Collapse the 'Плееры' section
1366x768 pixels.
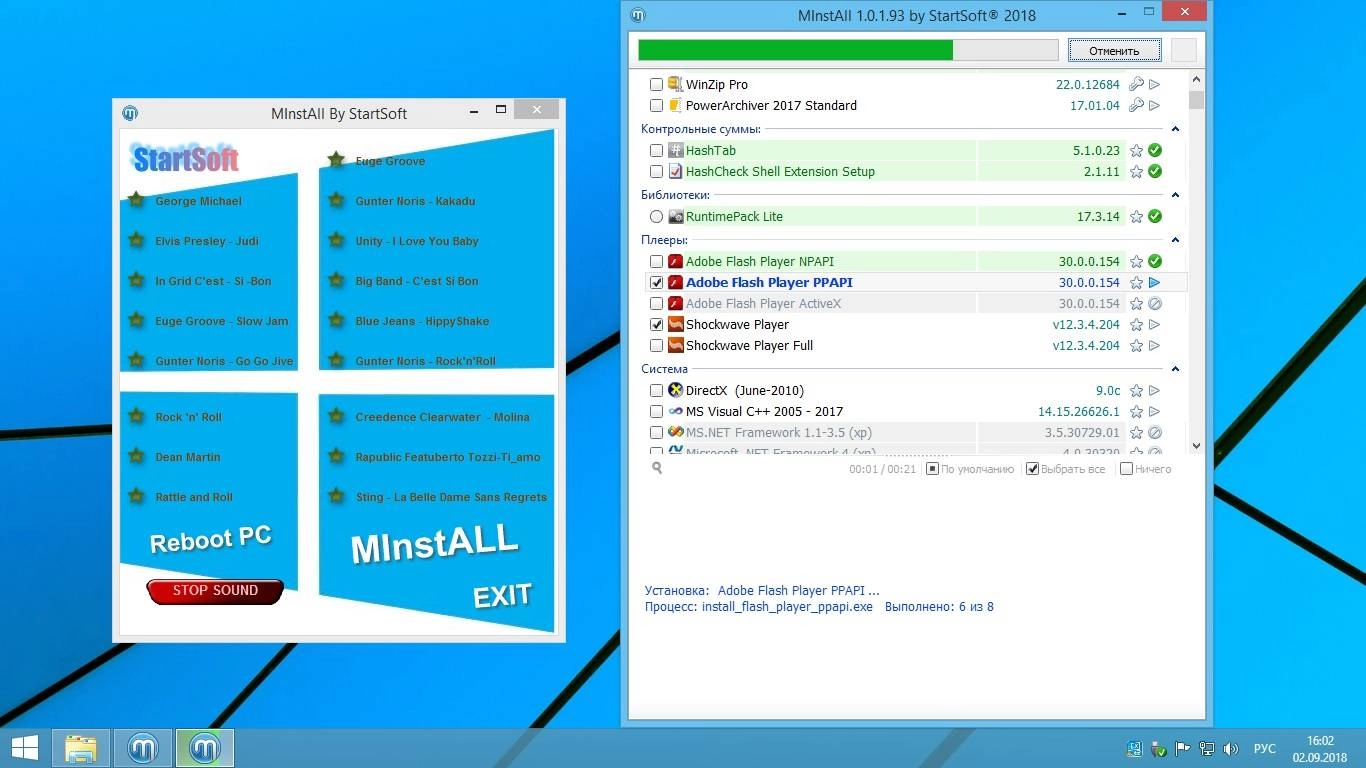pos(1175,240)
